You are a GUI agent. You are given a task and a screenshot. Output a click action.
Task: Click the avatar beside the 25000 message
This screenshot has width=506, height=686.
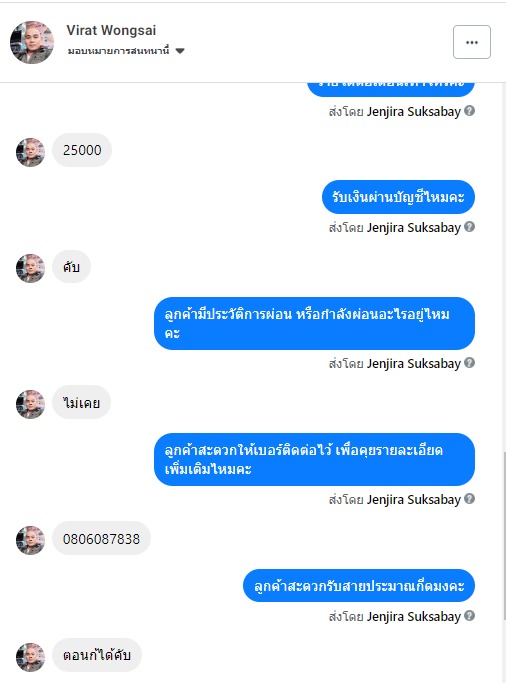(x=30, y=152)
